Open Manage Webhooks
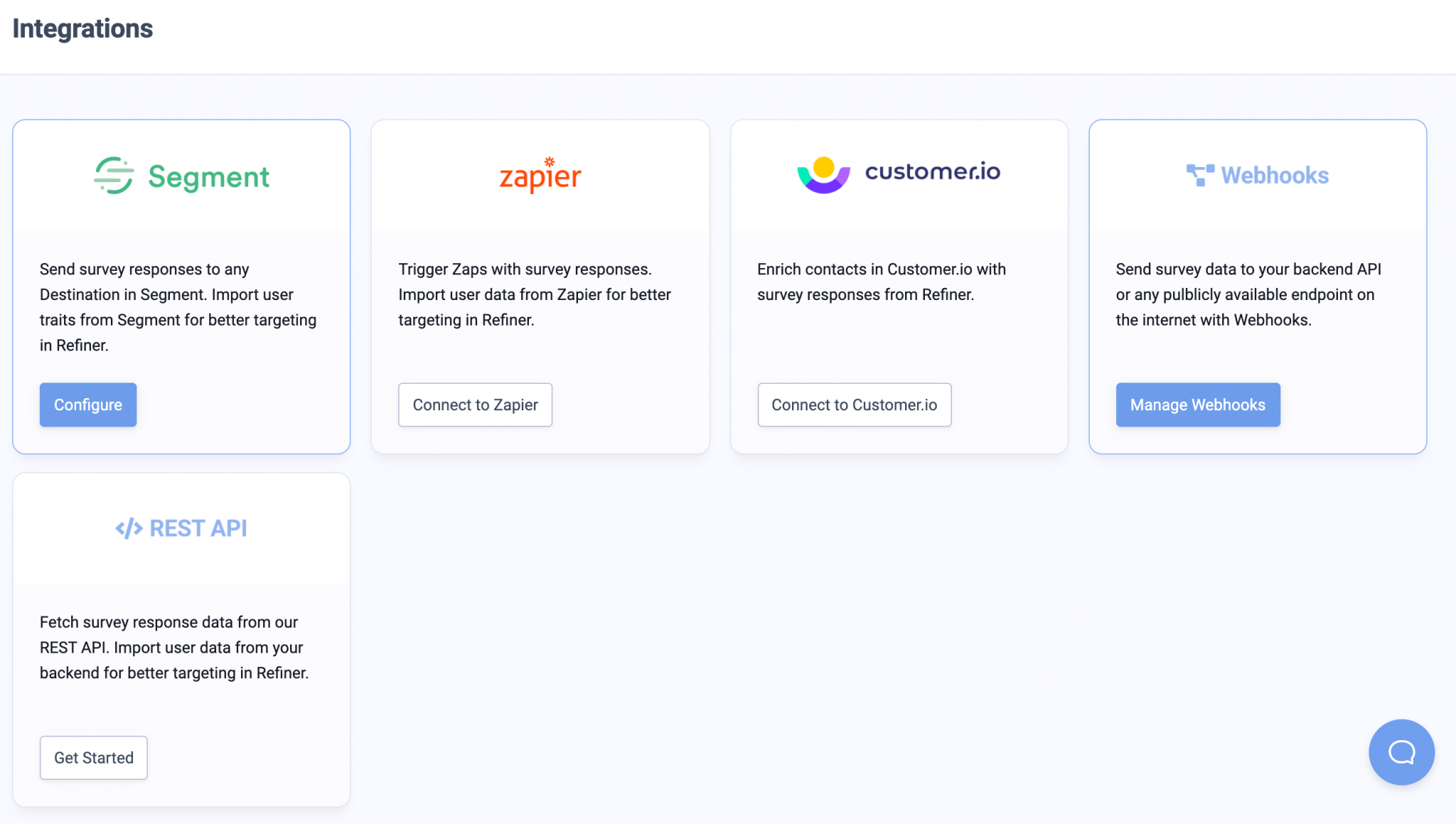The width and height of the screenshot is (1456, 824). pos(1197,405)
